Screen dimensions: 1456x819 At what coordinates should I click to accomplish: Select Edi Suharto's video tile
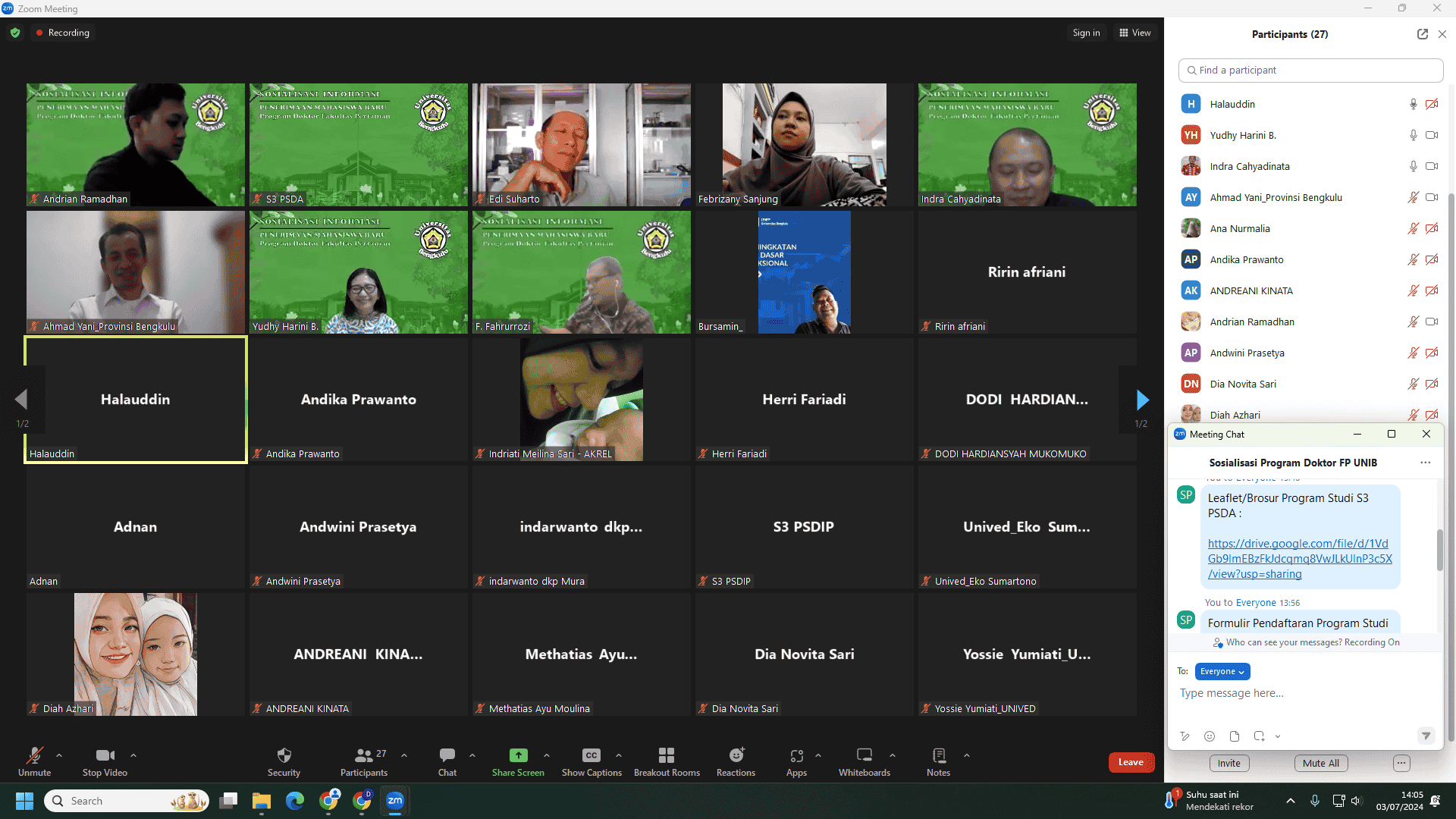[x=582, y=145]
